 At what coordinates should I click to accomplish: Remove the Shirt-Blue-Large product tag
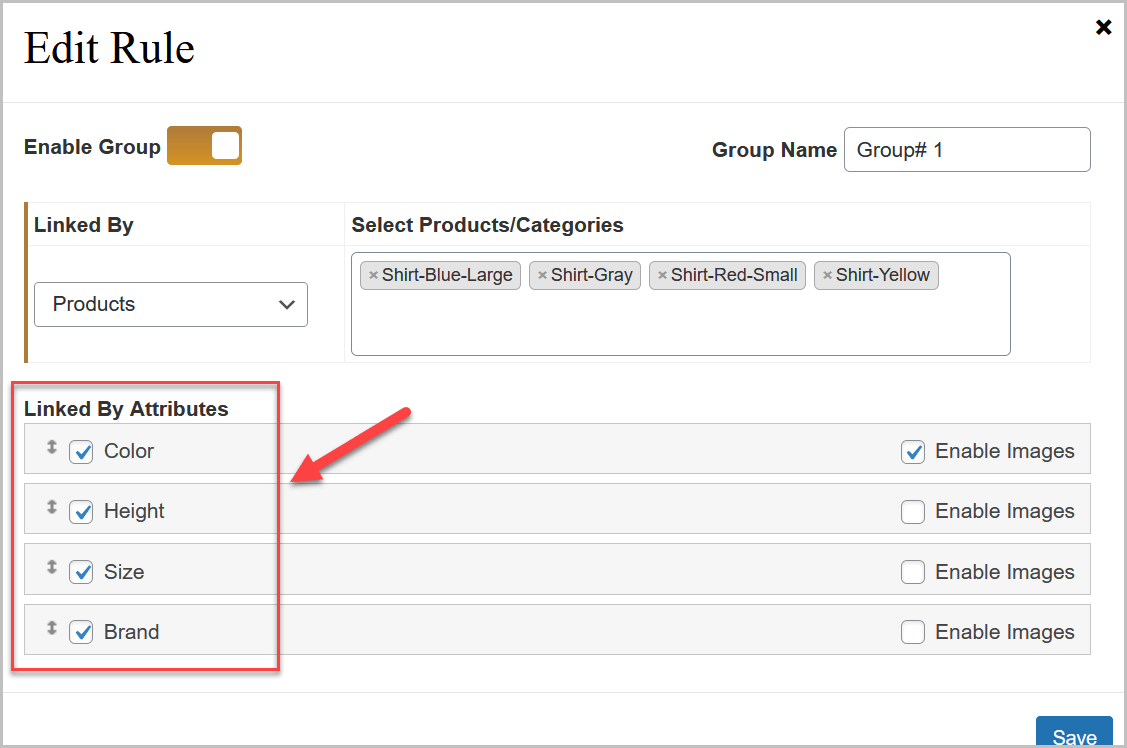374,276
